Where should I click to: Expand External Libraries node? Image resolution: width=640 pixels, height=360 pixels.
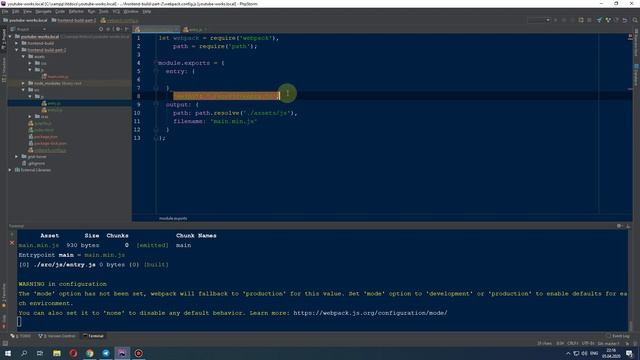[11, 170]
